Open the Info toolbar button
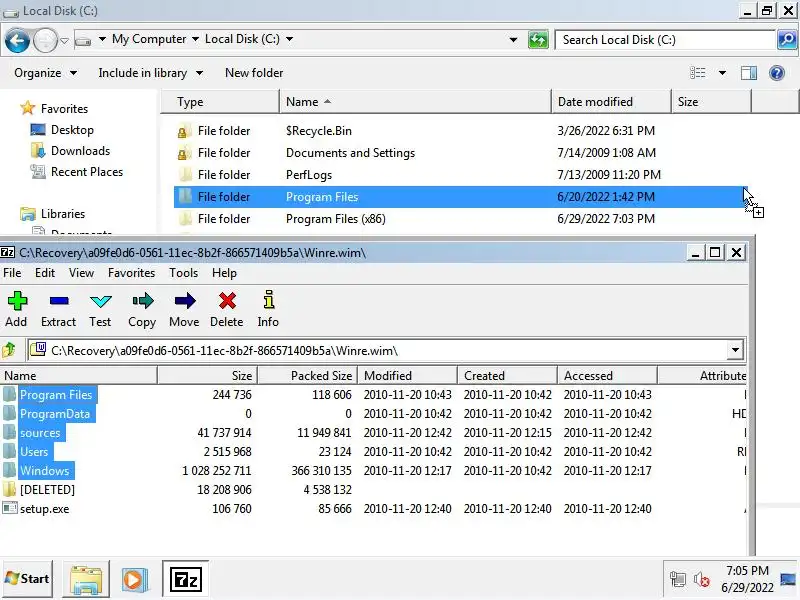 click(268, 309)
